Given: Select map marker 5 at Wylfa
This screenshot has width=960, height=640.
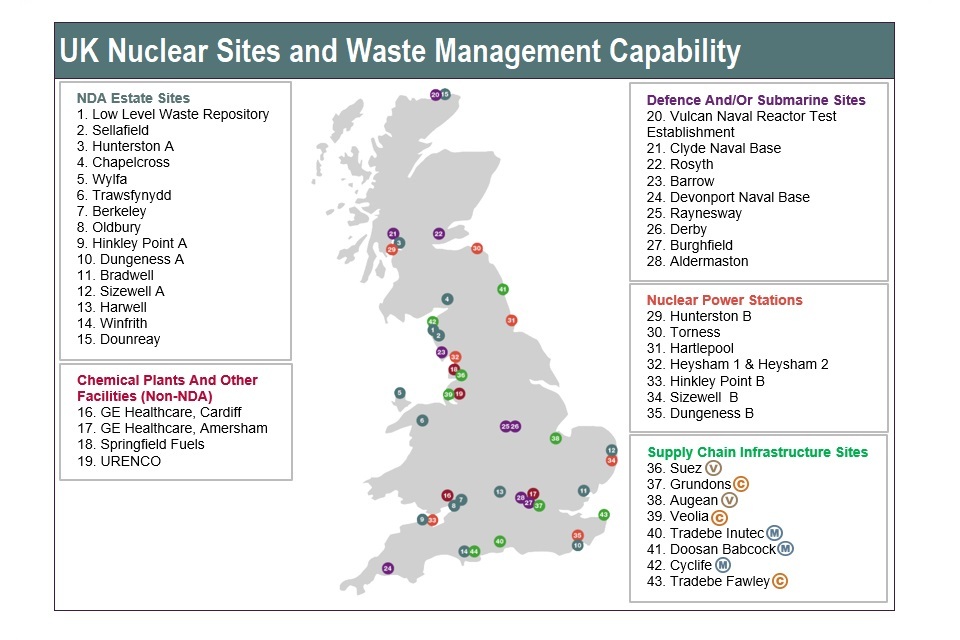Looking at the screenshot, I should (x=400, y=393).
